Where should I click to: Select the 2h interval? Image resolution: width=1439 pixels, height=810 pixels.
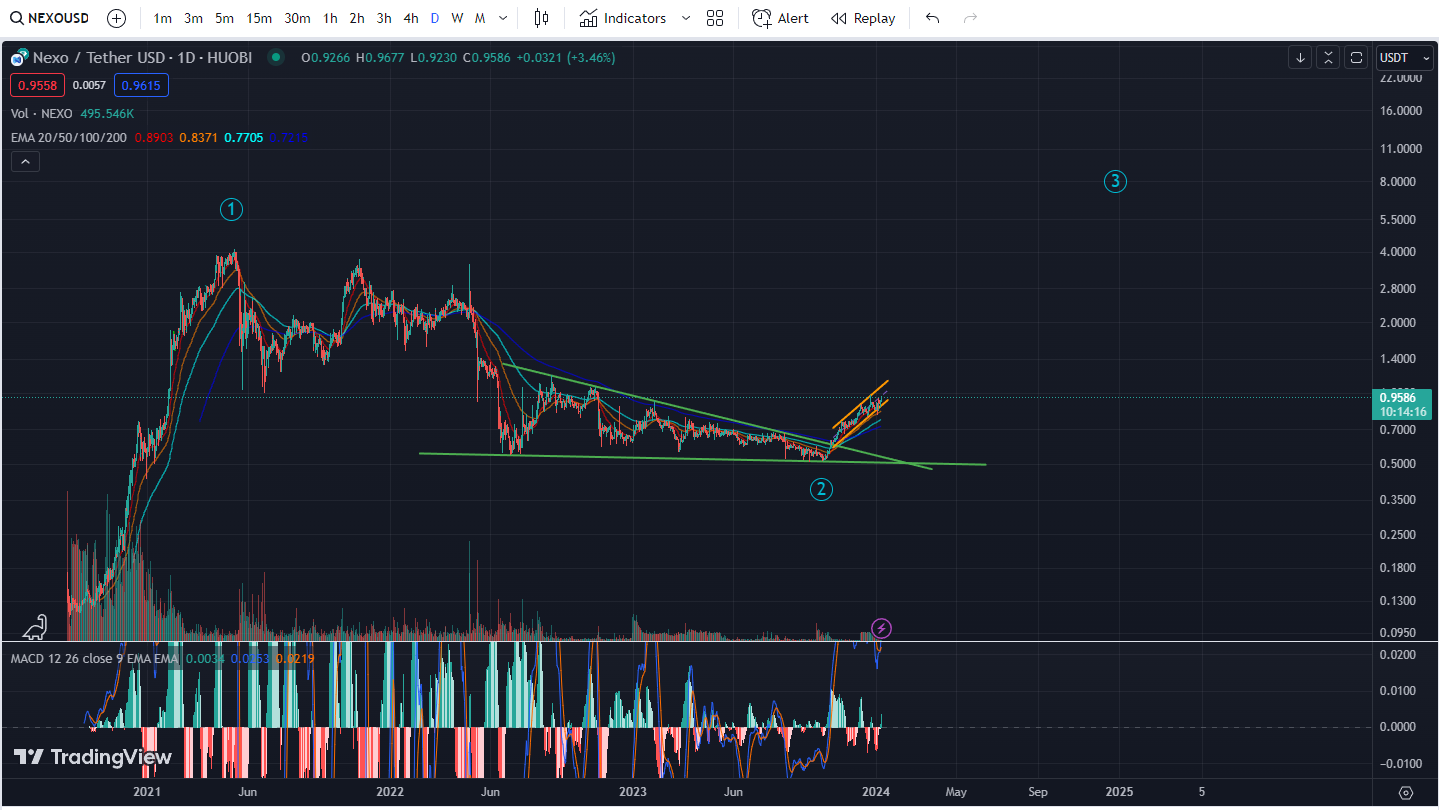click(x=357, y=18)
